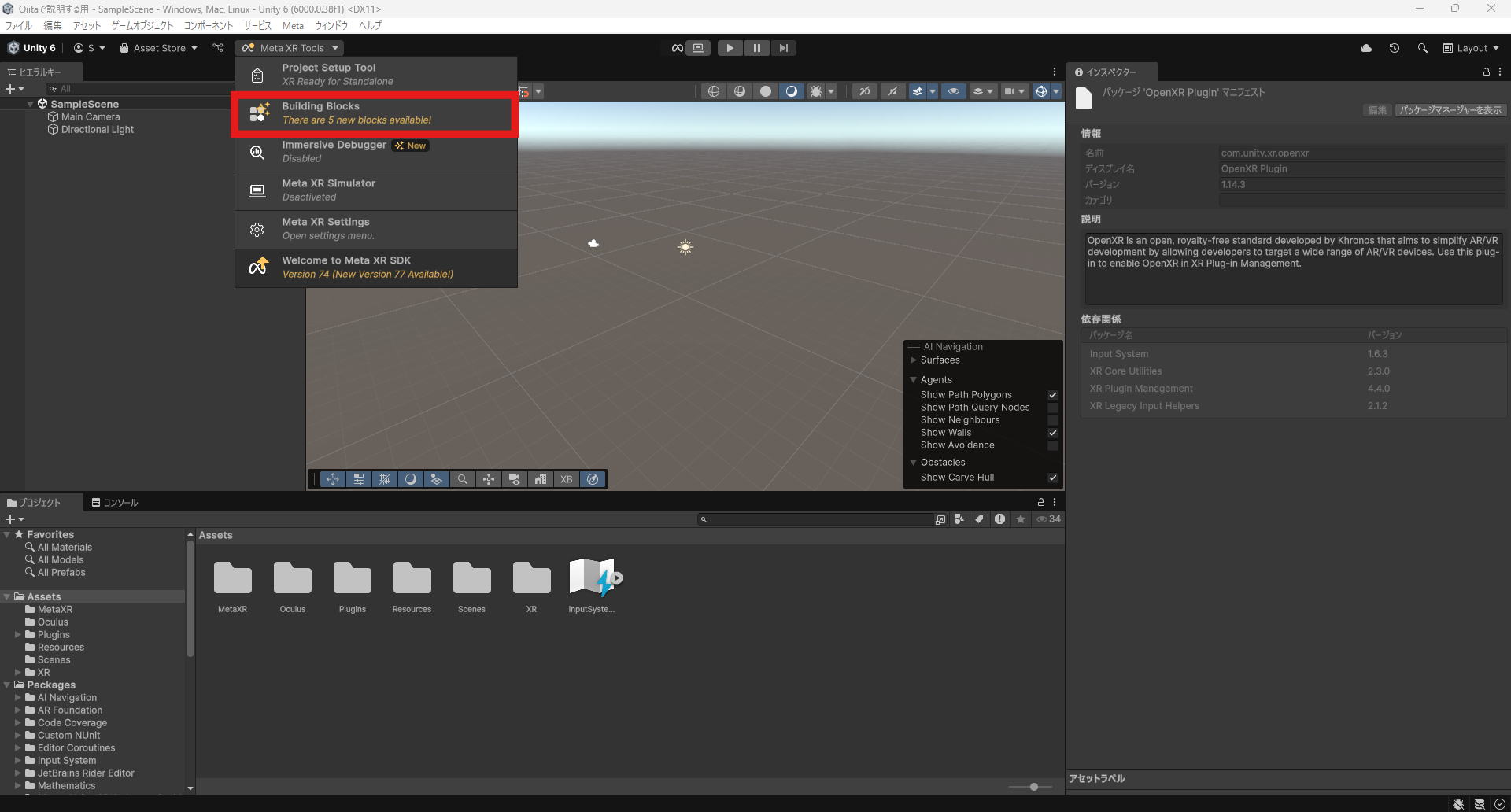Image resolution: width=1511 pixels, height=812 pixels.
Task: Toggle the Show Carve Hull checkbox
Action: (1052, 478)
